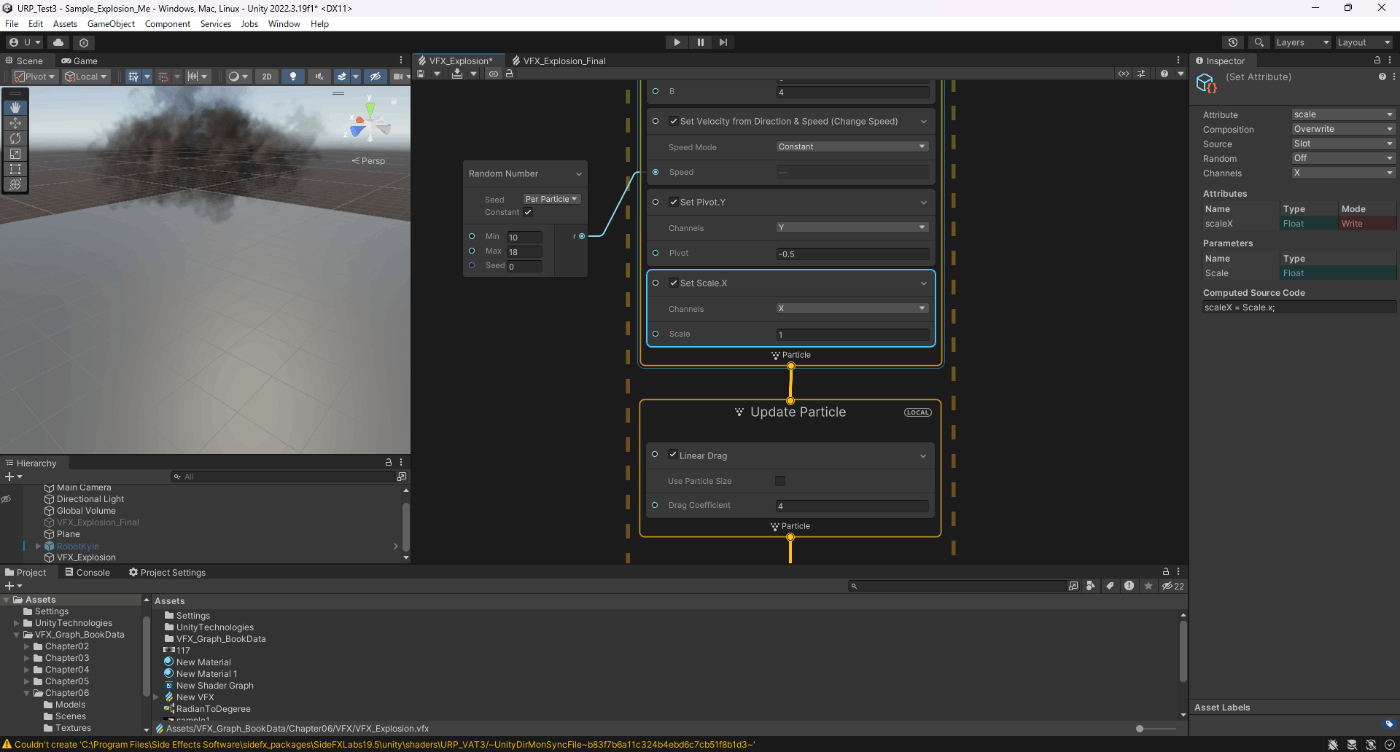1400x752 pixels.
Task: Open VFX Graph help icon
Action: (x=1166, y=74)
